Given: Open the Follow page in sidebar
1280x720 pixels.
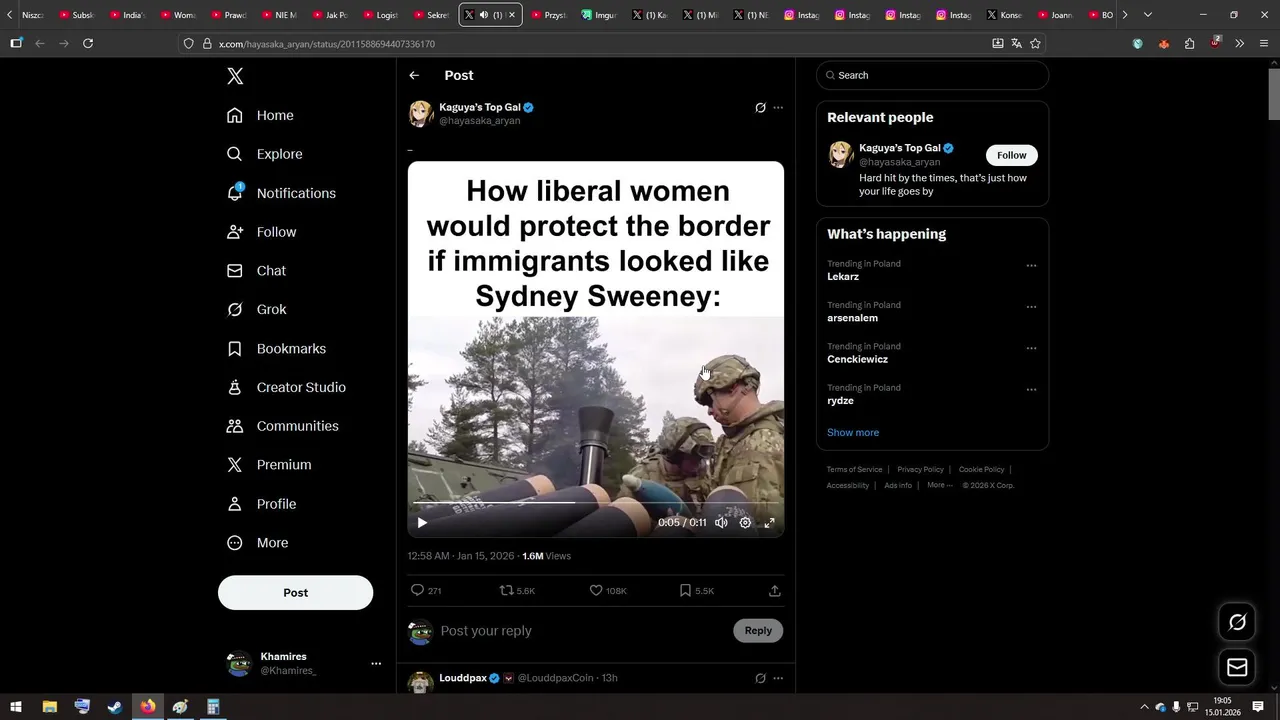Looking at the screenshot, I should (x=261, y=232).
